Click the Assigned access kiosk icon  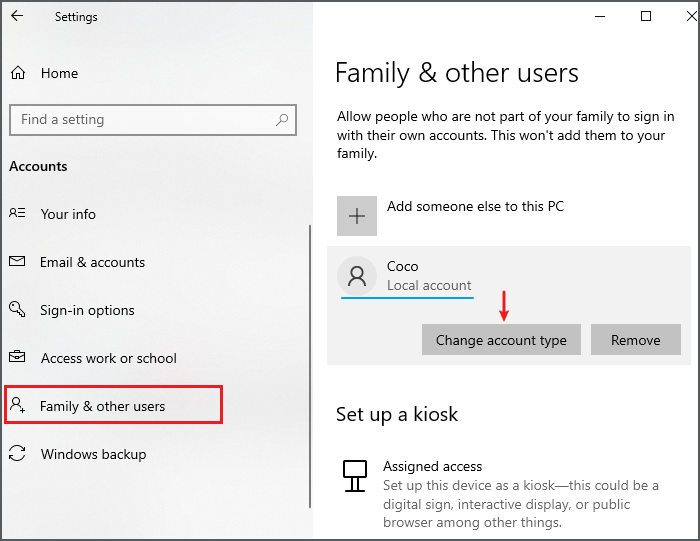pos(355,476)
